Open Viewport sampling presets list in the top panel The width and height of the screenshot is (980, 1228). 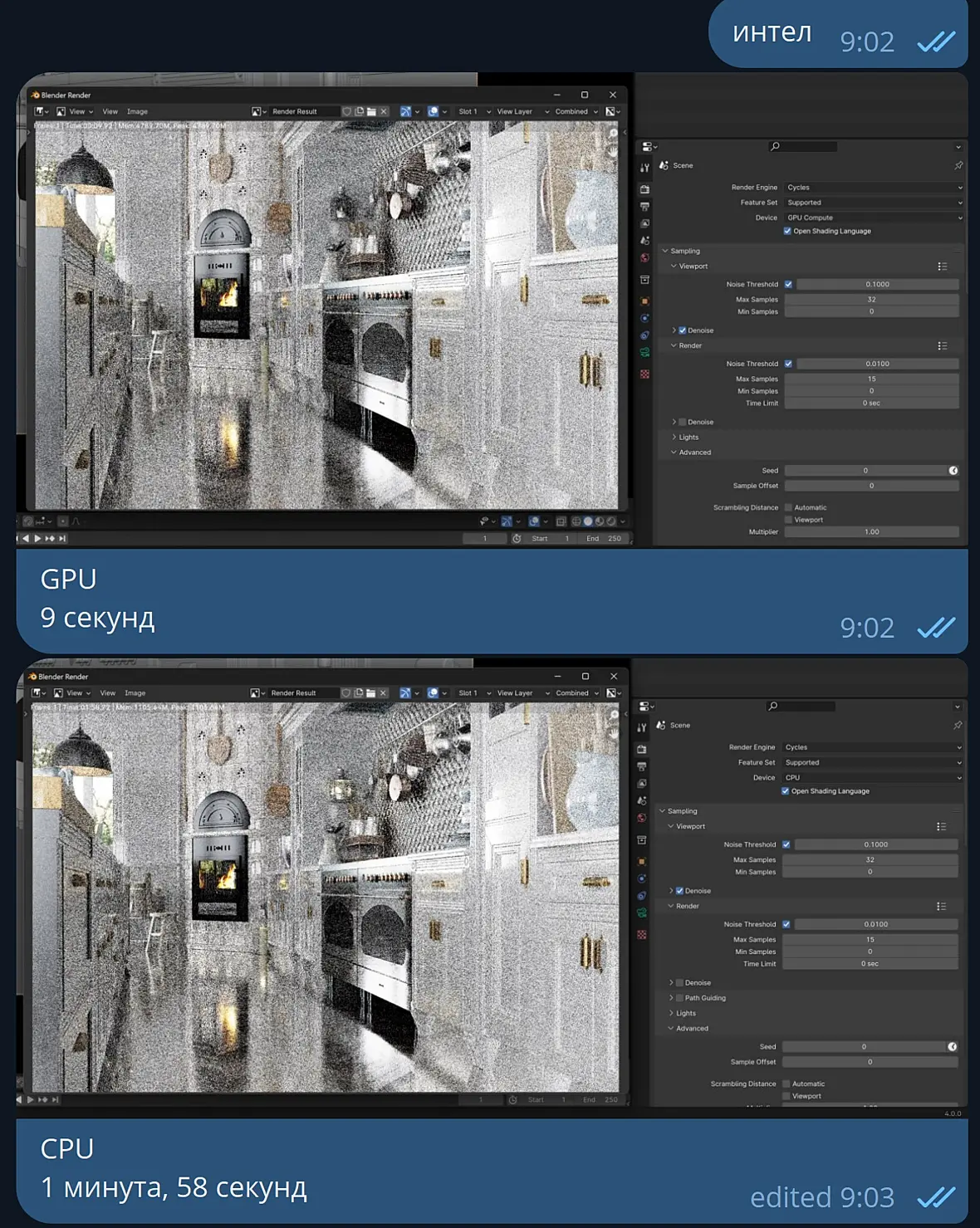point(942,267)
